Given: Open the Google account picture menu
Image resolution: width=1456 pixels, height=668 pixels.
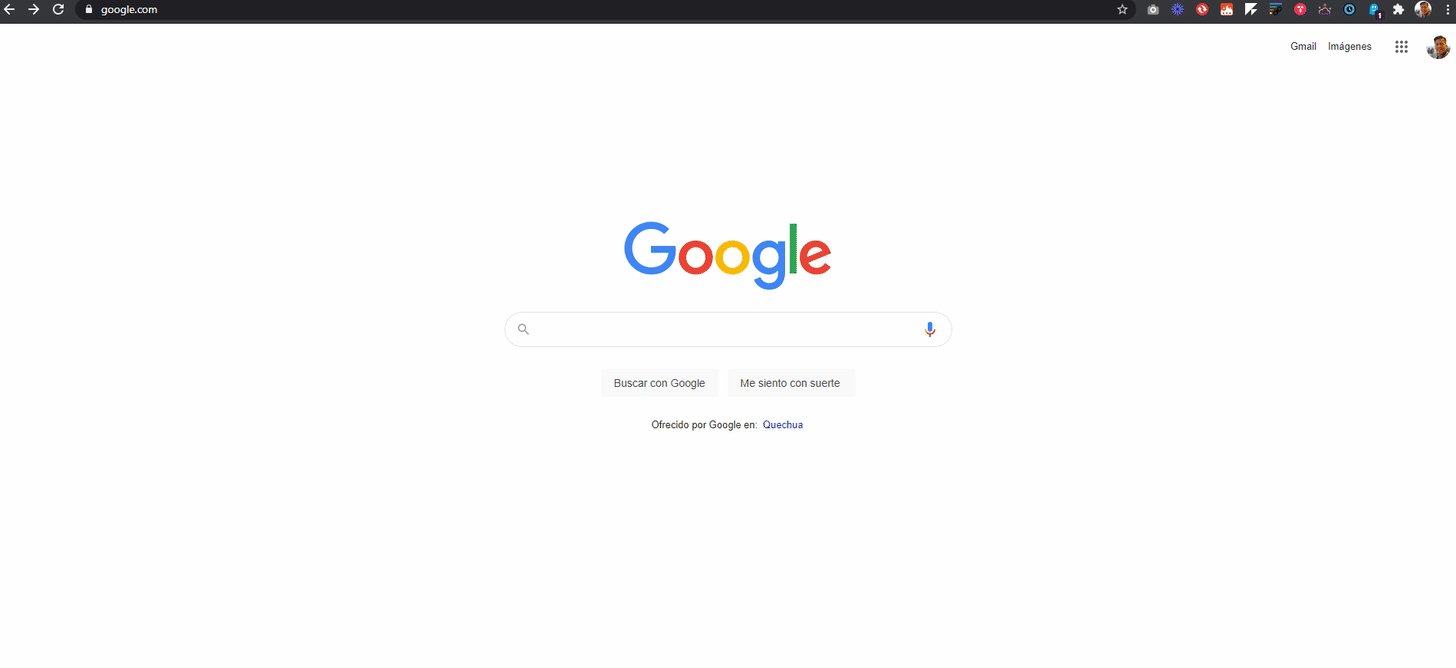Looking at the screenshot, I should click(x=1438, y=47).
